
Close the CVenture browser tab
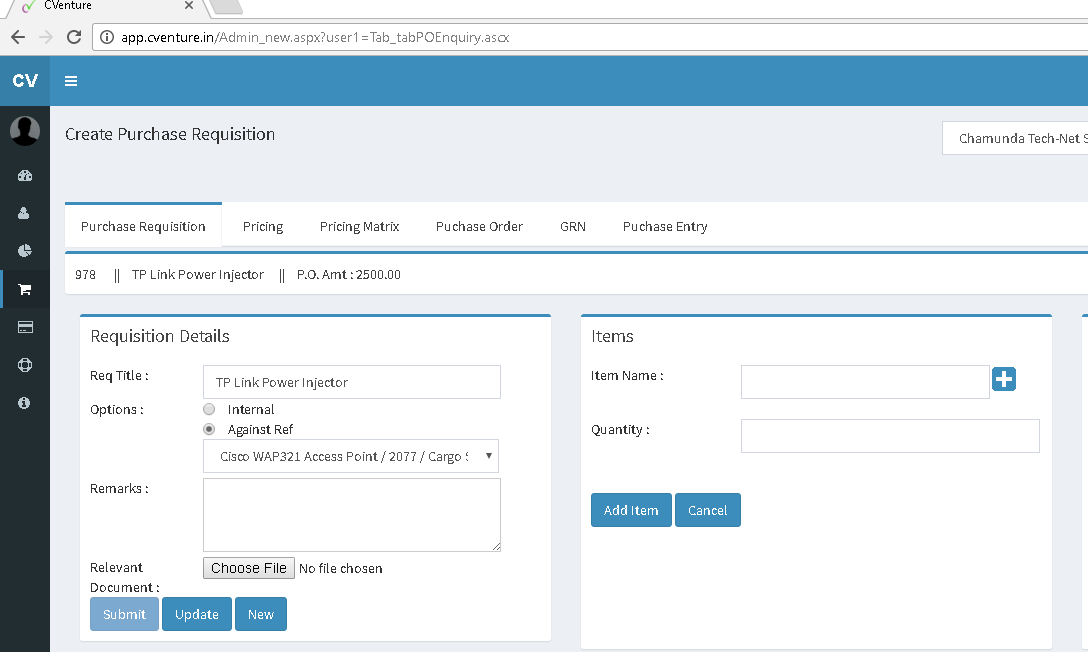coord(189,6)
